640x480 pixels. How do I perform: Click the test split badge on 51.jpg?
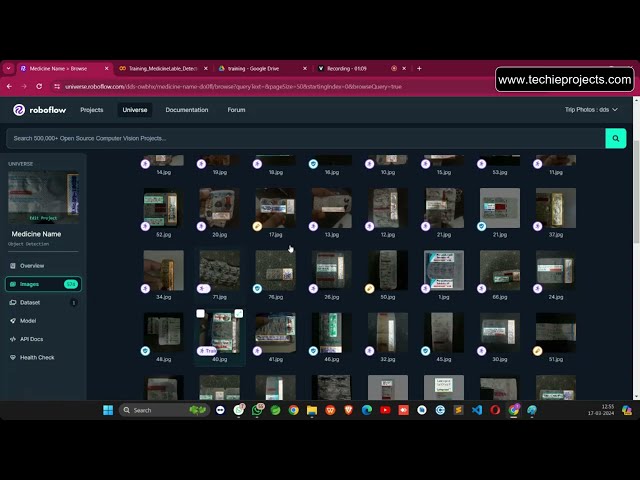pyautogui.click(x=538, y=351)
